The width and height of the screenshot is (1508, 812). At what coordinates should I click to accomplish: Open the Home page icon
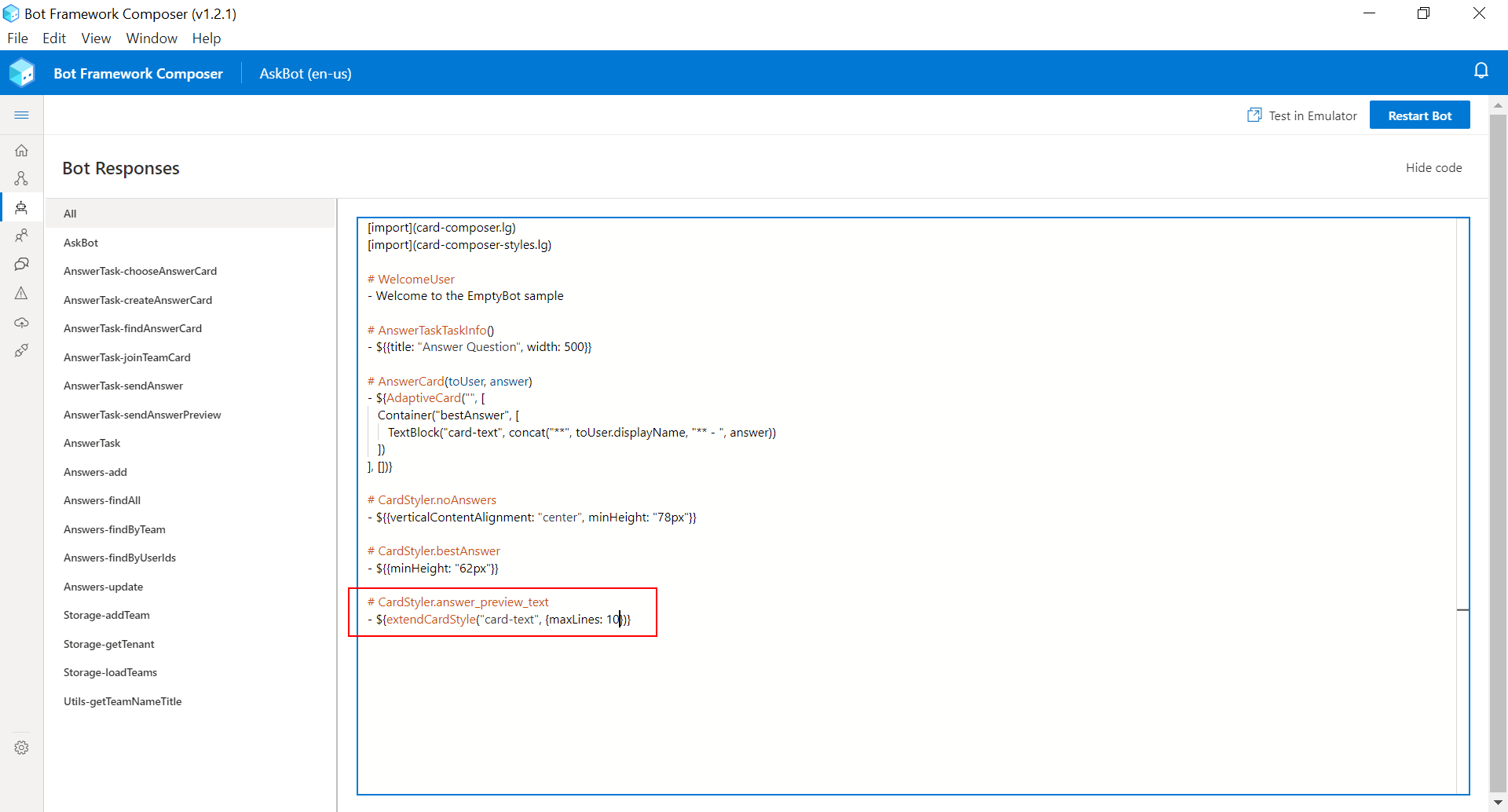(21, 150)
